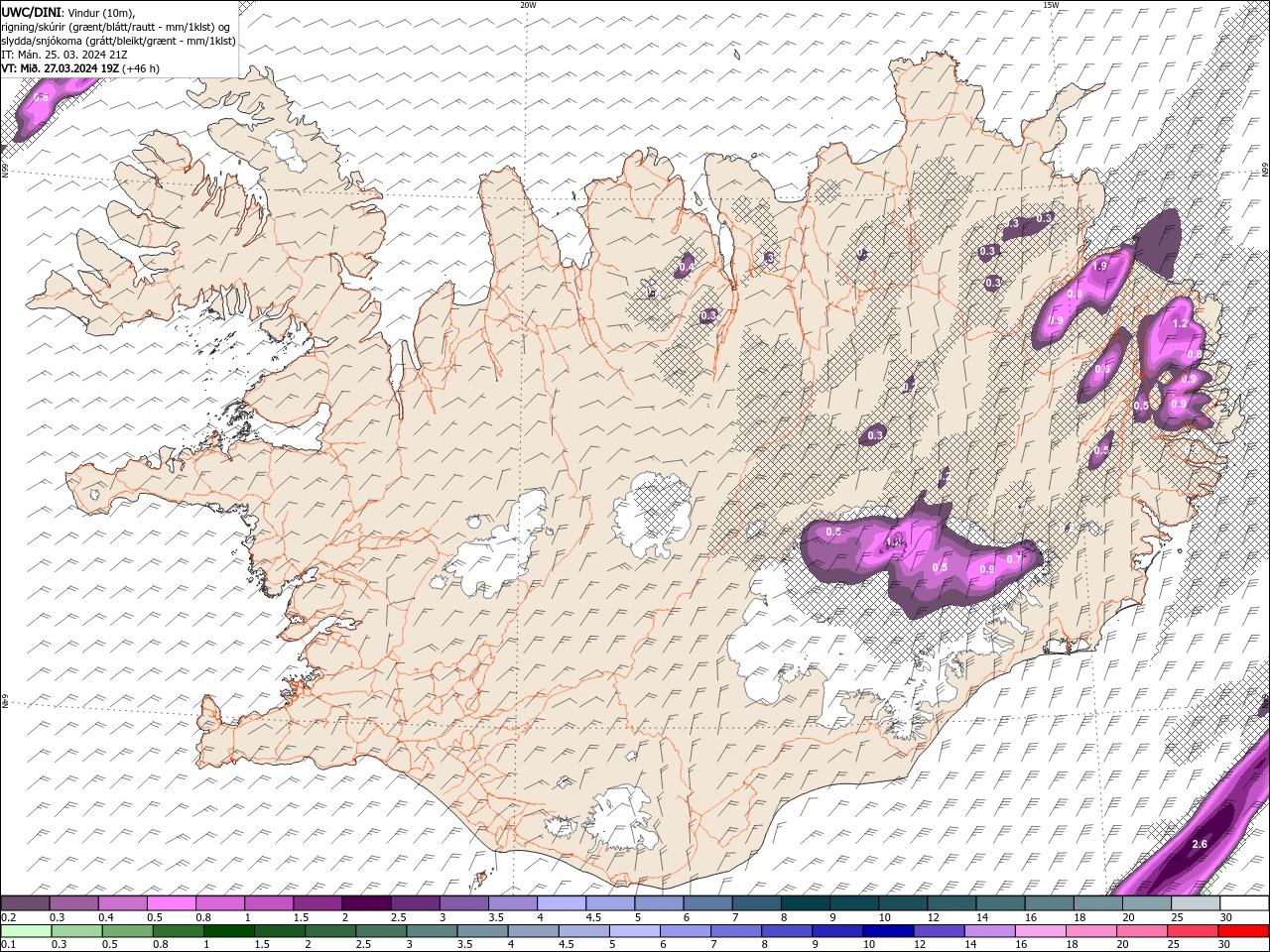Click the 0.4 snowfall value on the map
The image size is (1270, 952).
pyautogui.click(x=685, y=265)
